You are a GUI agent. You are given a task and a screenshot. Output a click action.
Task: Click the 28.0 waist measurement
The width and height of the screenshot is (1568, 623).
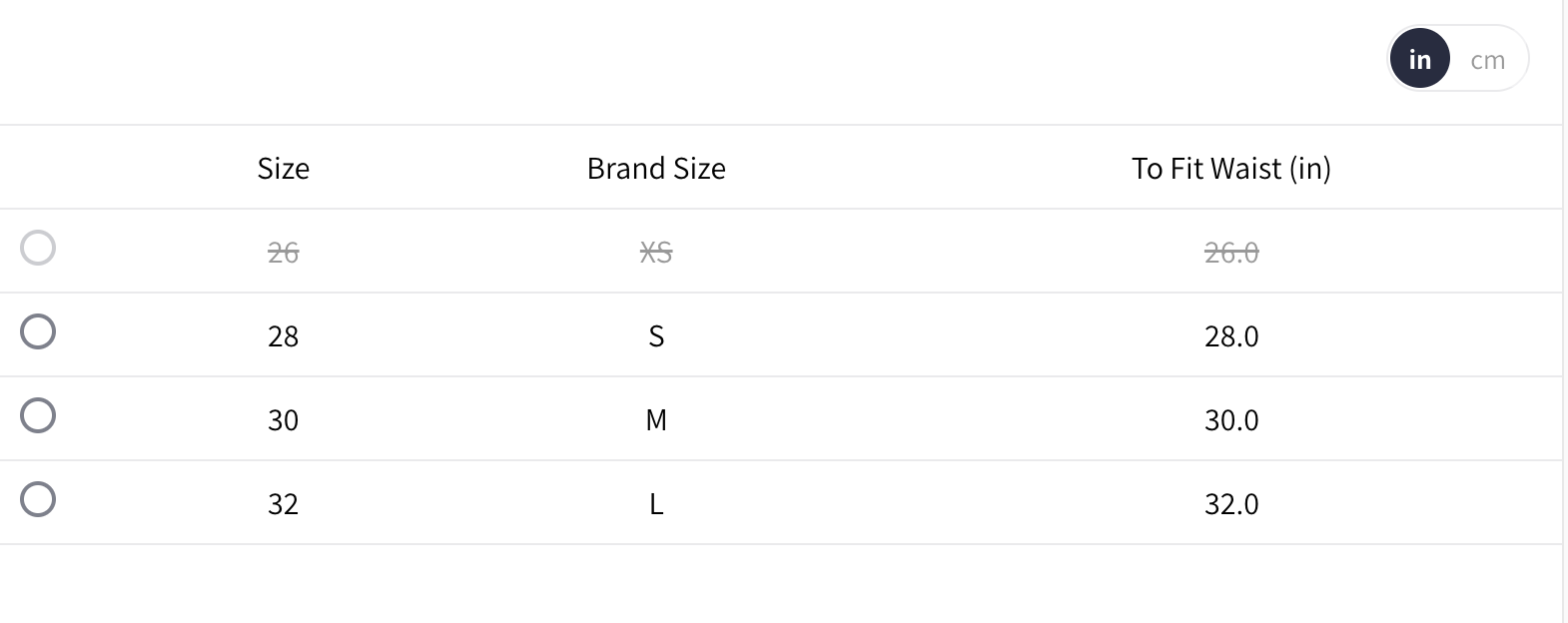click(x=1230, y=336)
